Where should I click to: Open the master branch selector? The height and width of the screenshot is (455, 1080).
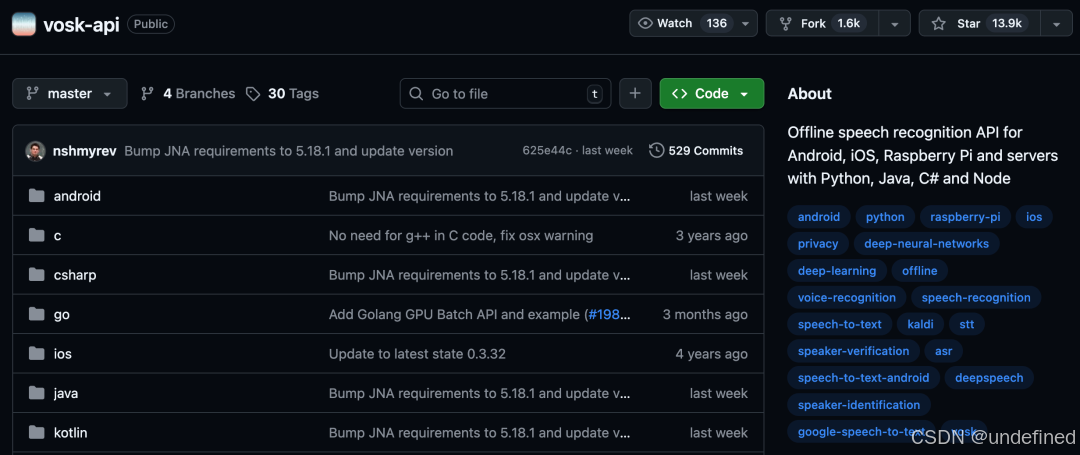[x=70, y=94]
